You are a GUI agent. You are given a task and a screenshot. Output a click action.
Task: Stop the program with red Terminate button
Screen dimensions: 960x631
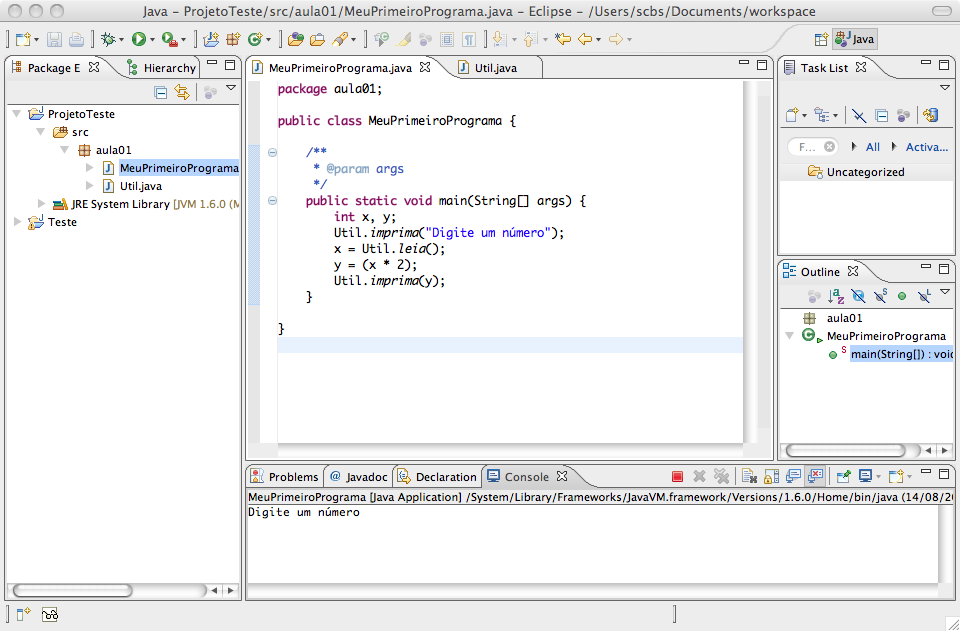tap(677, 477)
